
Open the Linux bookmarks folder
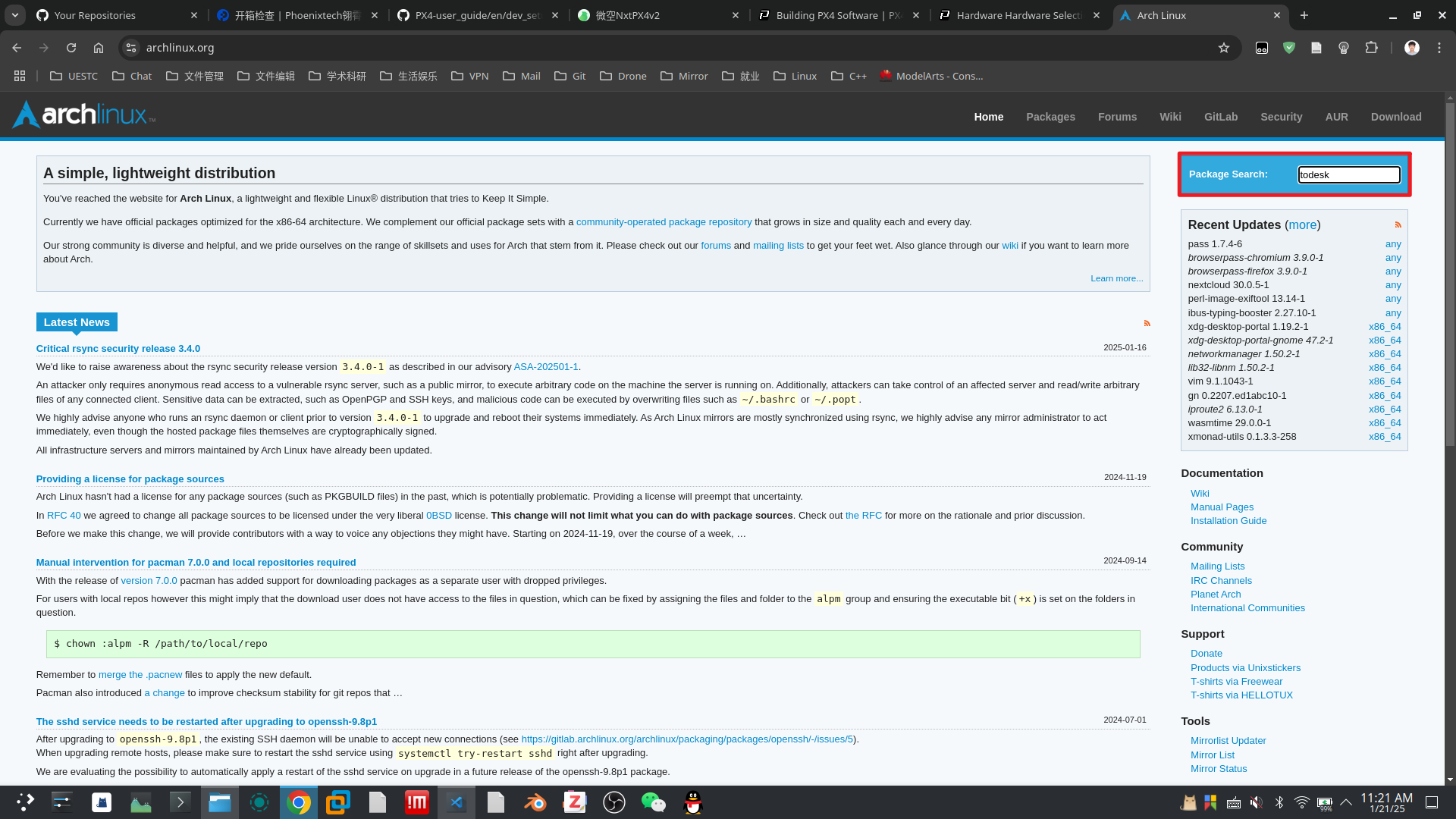[x=795, y=76]
